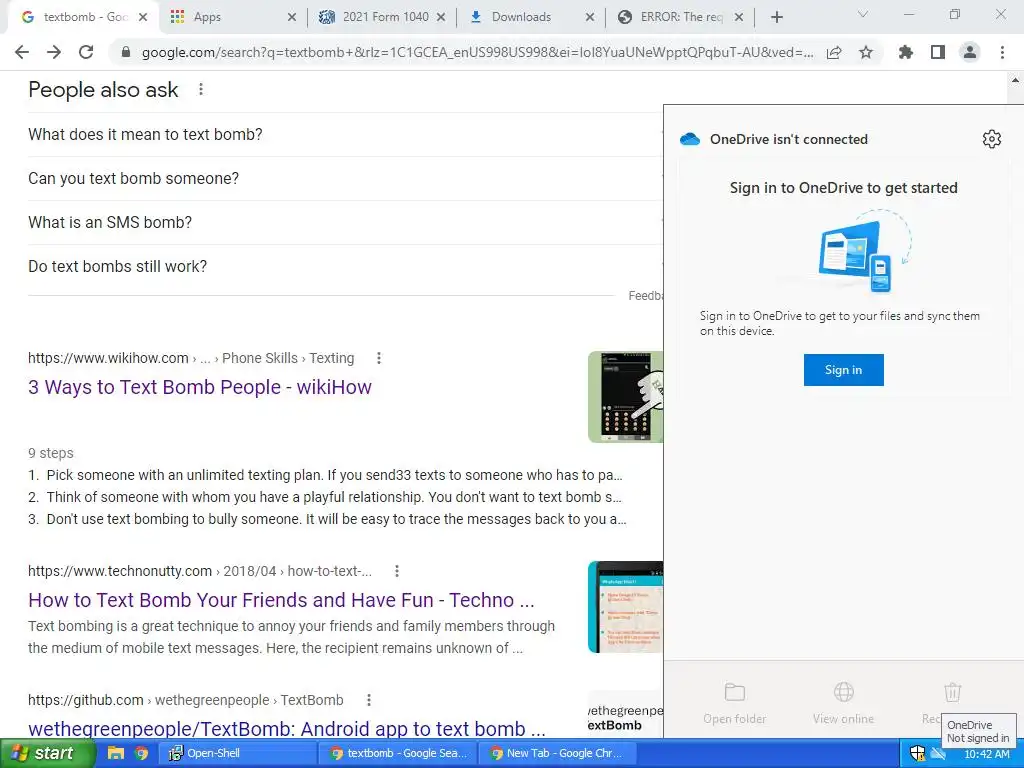The width and height of the screenshot is (1024, 768).
Task: View site information lock icon
Action: (x=126, y=52)
